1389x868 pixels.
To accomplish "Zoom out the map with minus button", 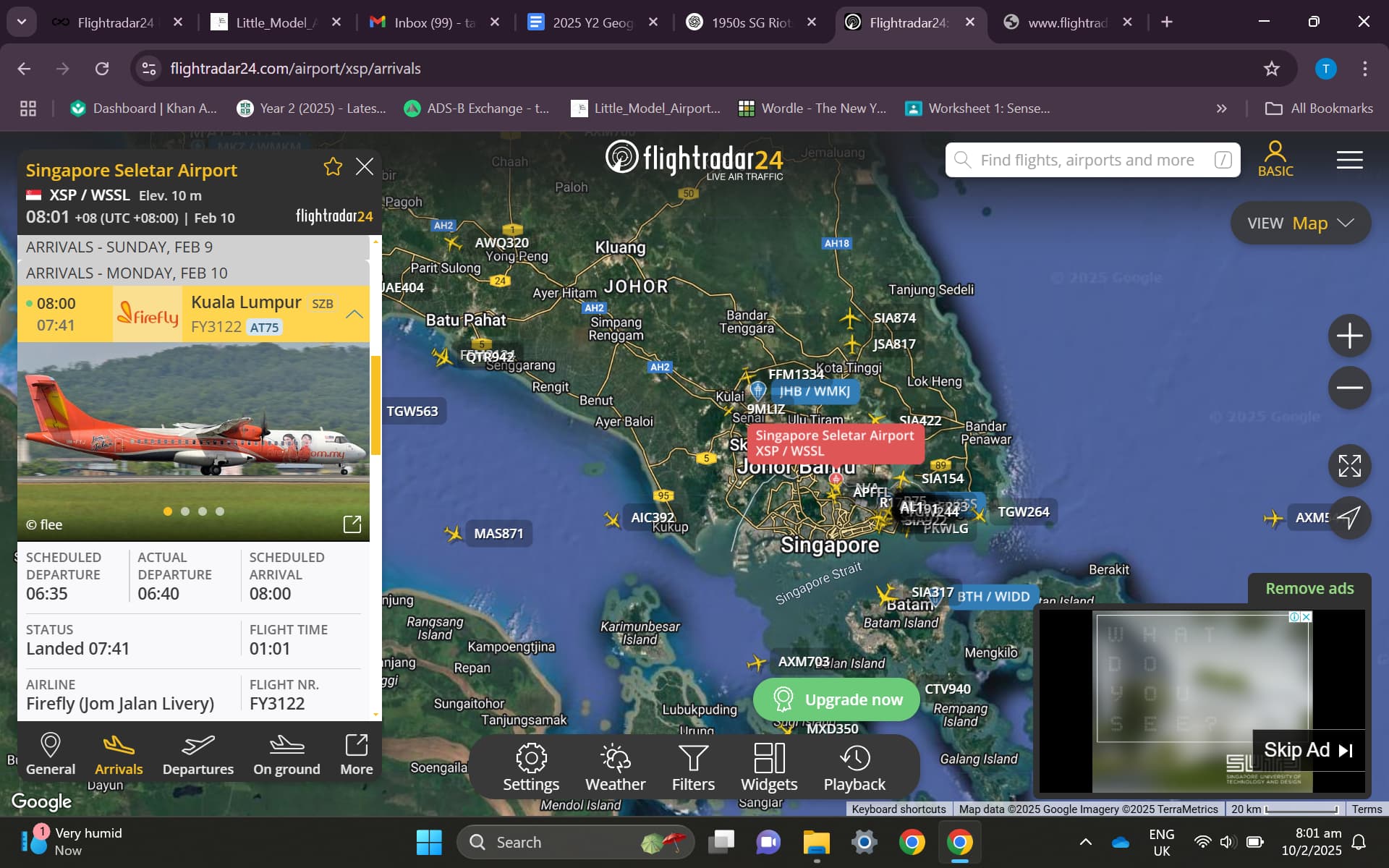I will (1349, 388).
